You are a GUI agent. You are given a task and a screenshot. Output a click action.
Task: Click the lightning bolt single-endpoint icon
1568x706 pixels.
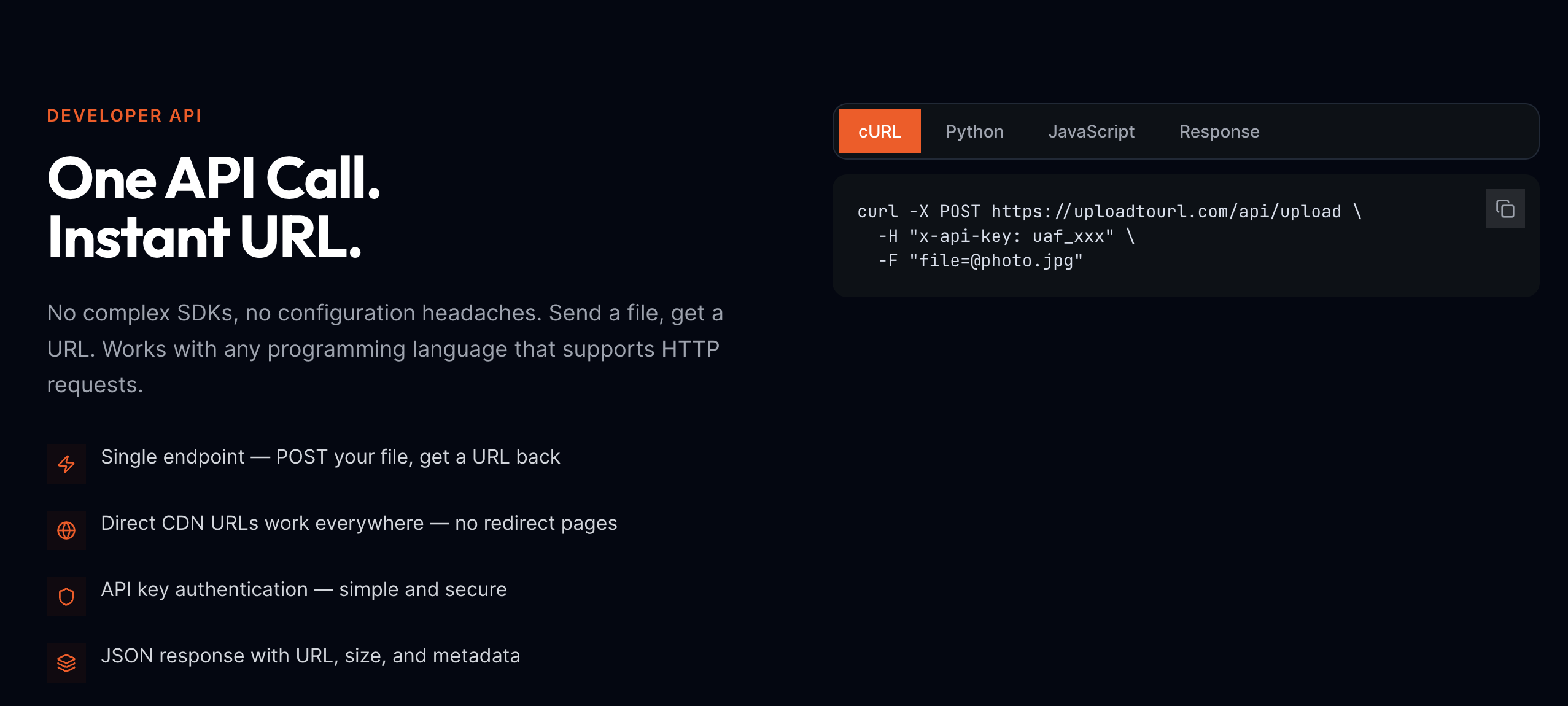66,464
